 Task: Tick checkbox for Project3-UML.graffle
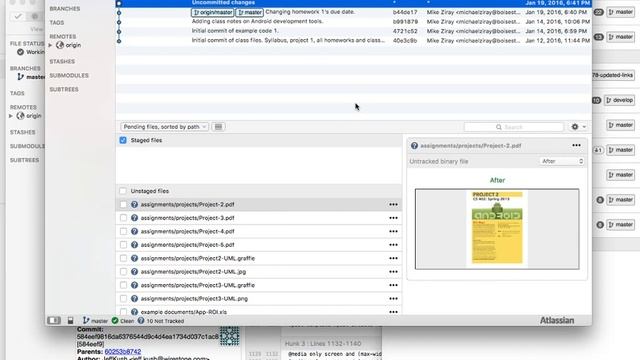123,285
